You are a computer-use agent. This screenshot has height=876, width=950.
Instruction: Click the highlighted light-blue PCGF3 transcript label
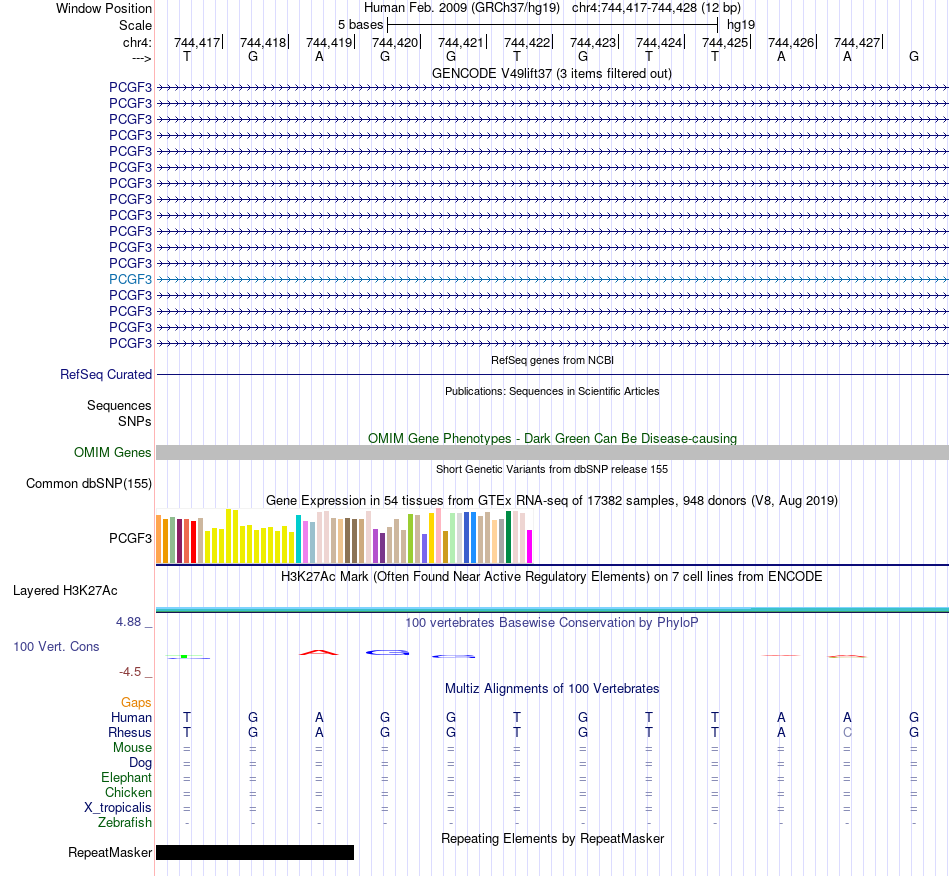tap(130, 279)
